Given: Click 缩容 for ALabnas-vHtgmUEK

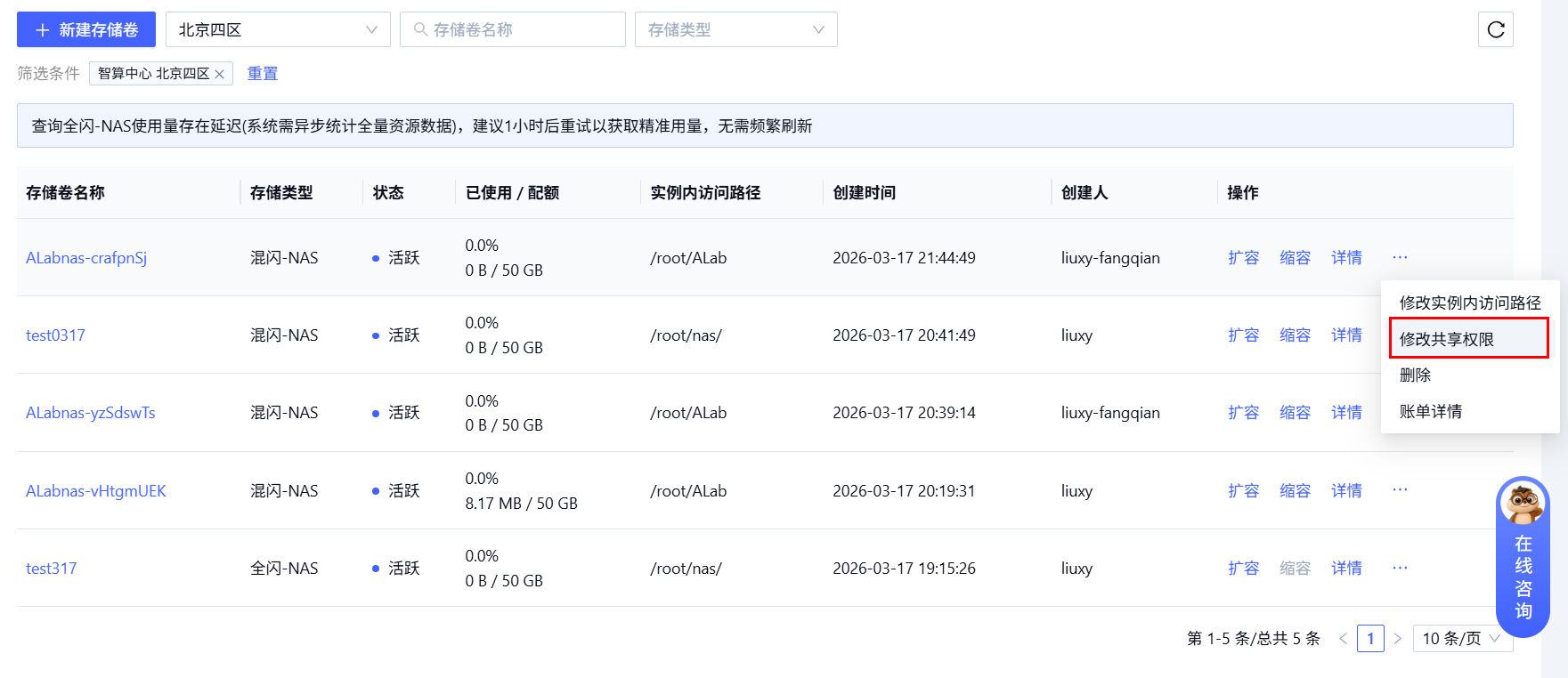Looking at the screenshot, I should pos(1295,491).
